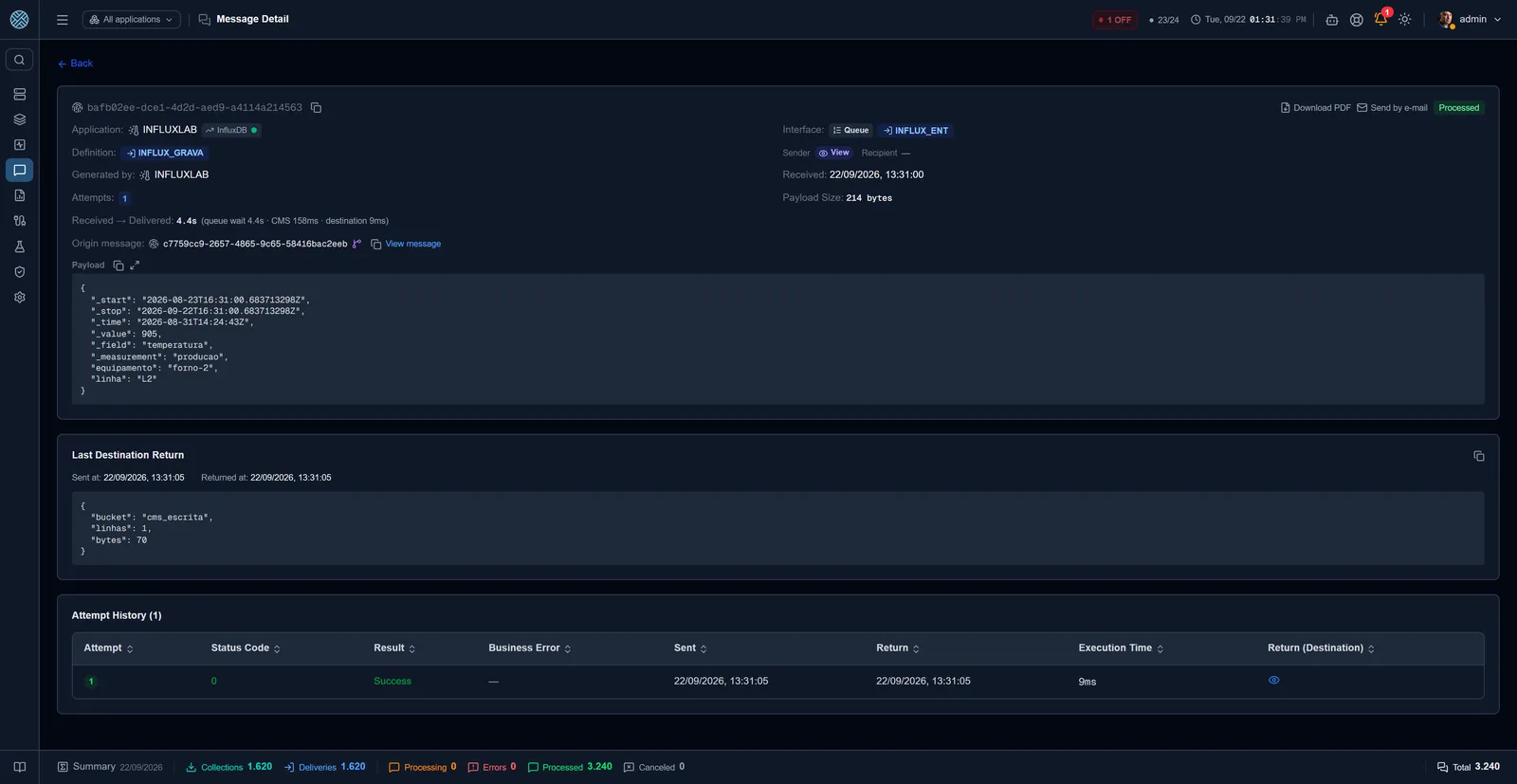Open the lightning bolt file icon in sidebar

click(19, 145)
